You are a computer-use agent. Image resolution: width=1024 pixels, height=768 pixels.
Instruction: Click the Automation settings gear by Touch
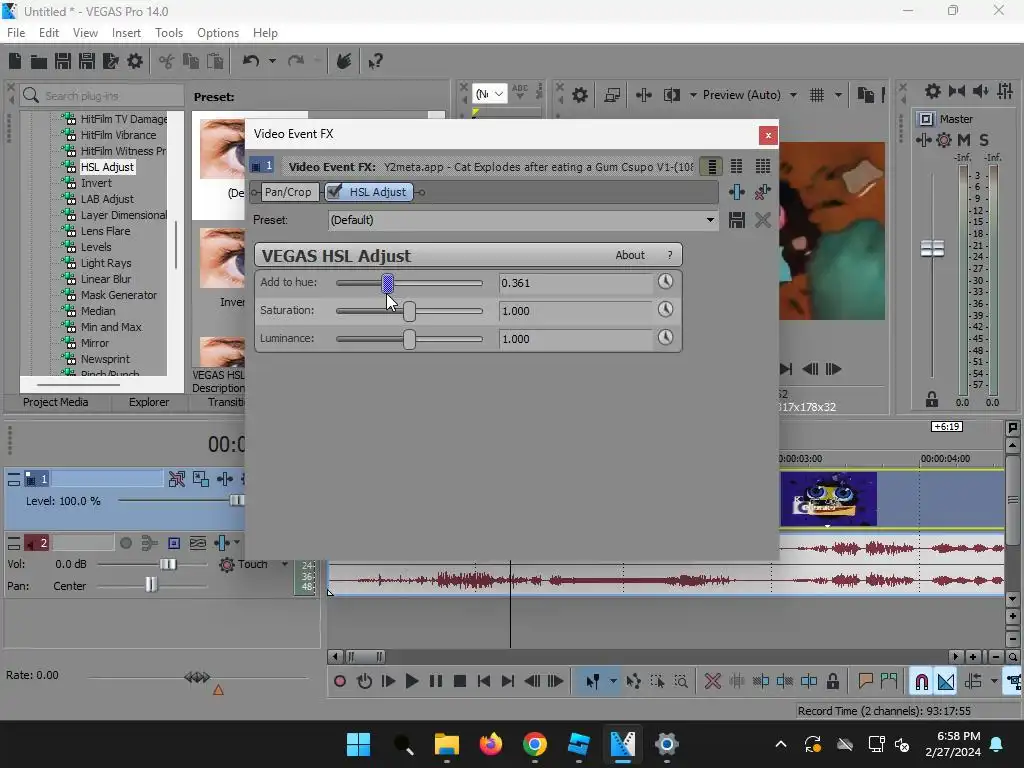(227, 565)
